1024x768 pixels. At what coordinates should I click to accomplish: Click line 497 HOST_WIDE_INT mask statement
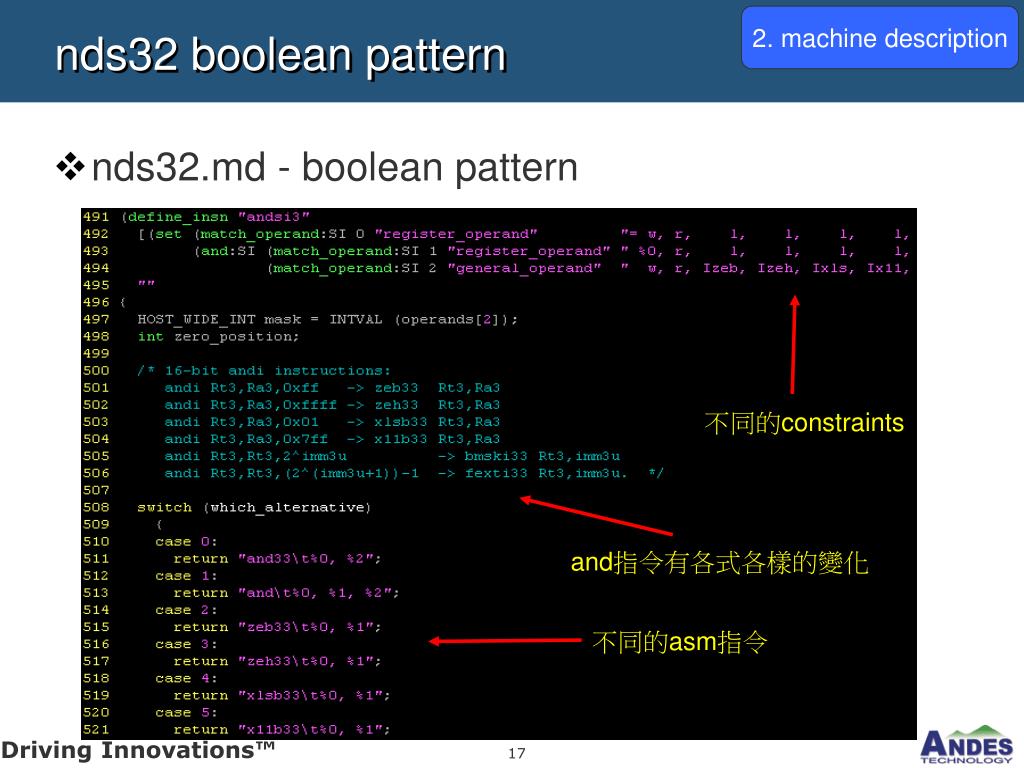[x=327, y=319]
